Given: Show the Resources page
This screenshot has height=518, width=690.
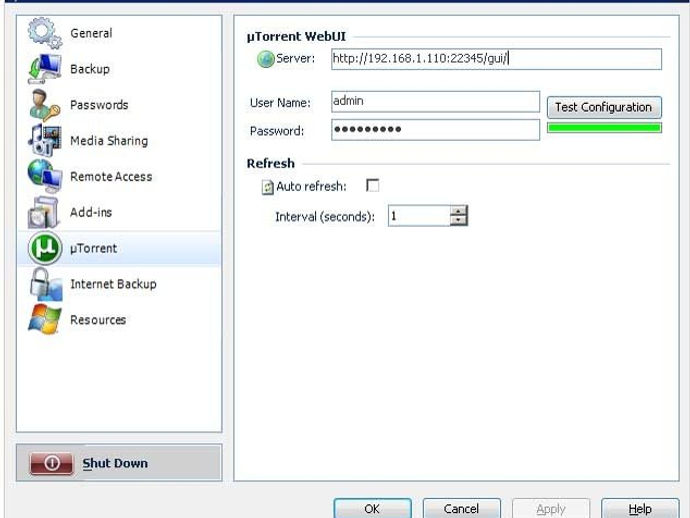Looking at the screenshot, I should tap(119, 320).
